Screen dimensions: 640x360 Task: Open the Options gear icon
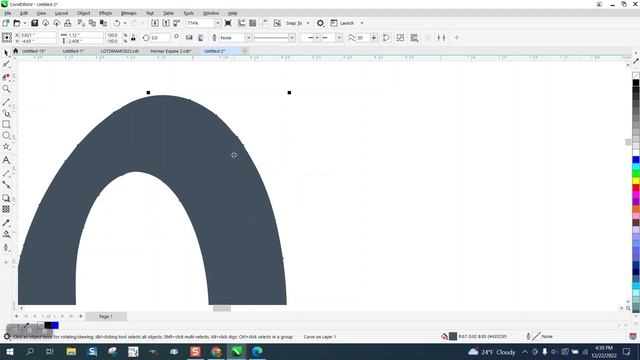(320, 23)
